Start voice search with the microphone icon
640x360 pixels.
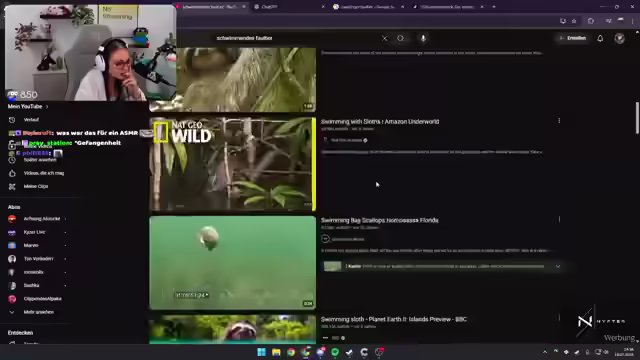point(423,38)
